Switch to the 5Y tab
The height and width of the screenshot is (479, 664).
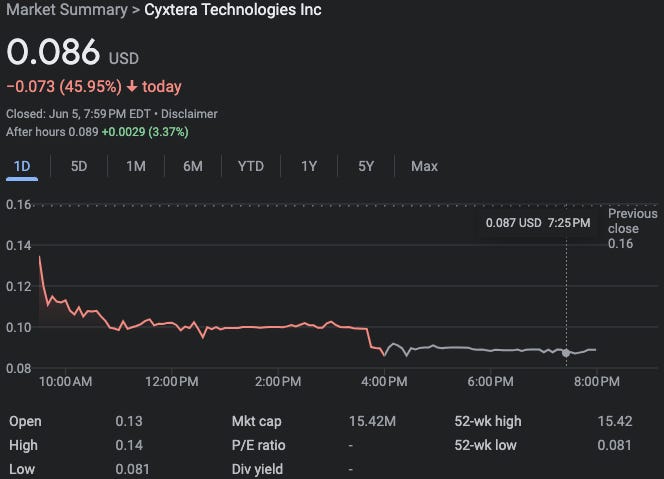[366, 166]
